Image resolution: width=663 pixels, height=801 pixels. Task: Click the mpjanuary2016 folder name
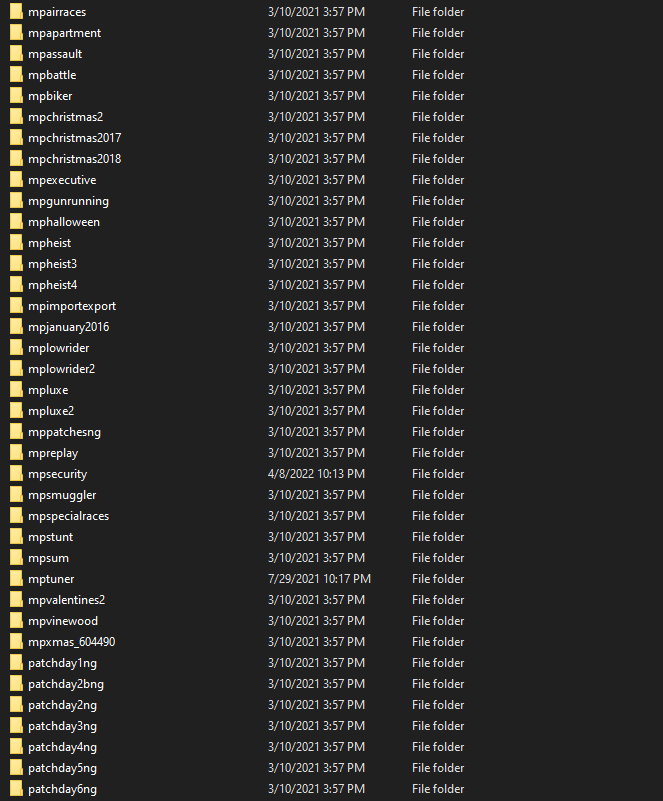(x=68, y=327)
